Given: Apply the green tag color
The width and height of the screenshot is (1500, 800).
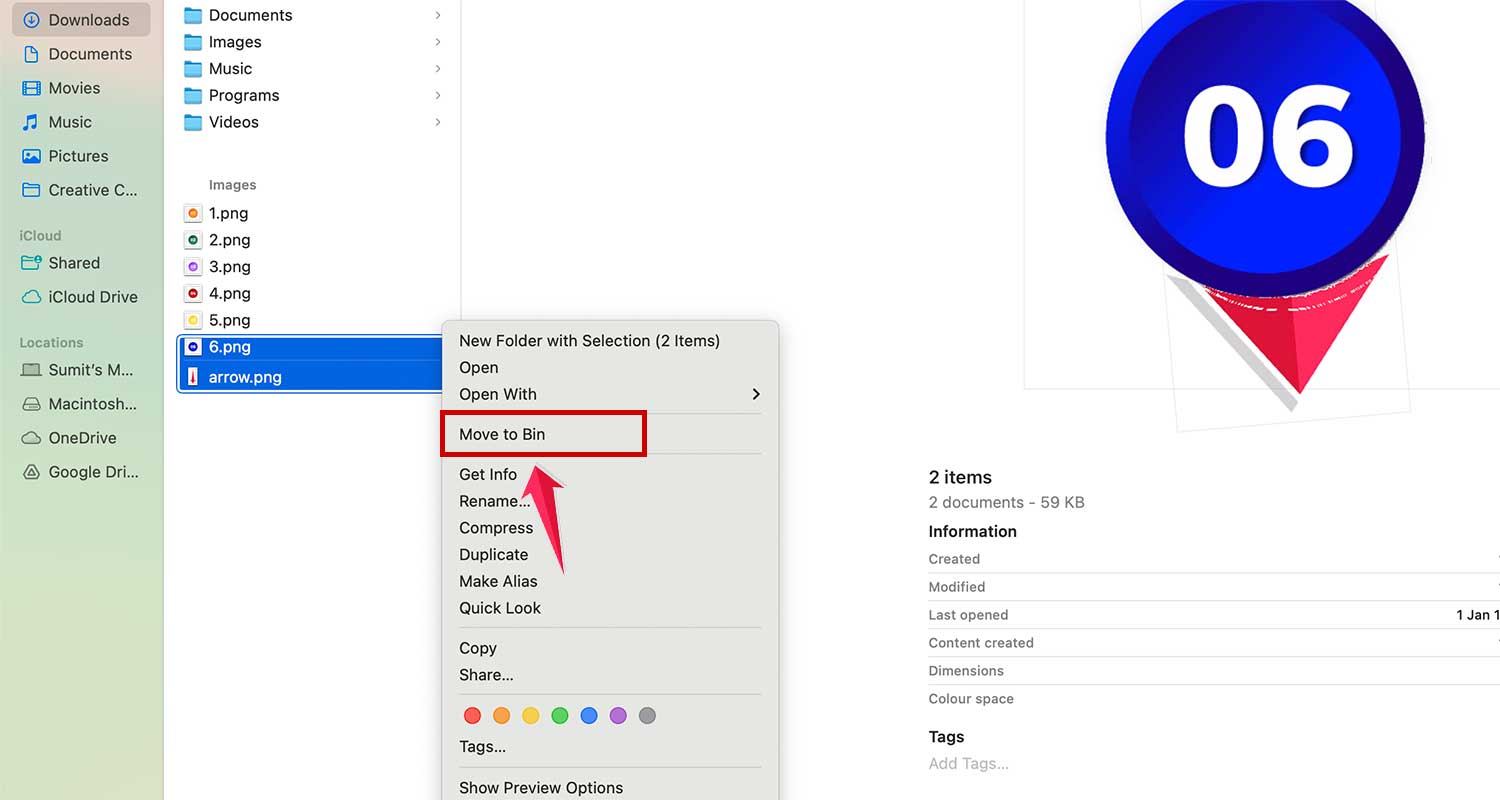Looking at the screenshot, I should (x=559, y=715).
